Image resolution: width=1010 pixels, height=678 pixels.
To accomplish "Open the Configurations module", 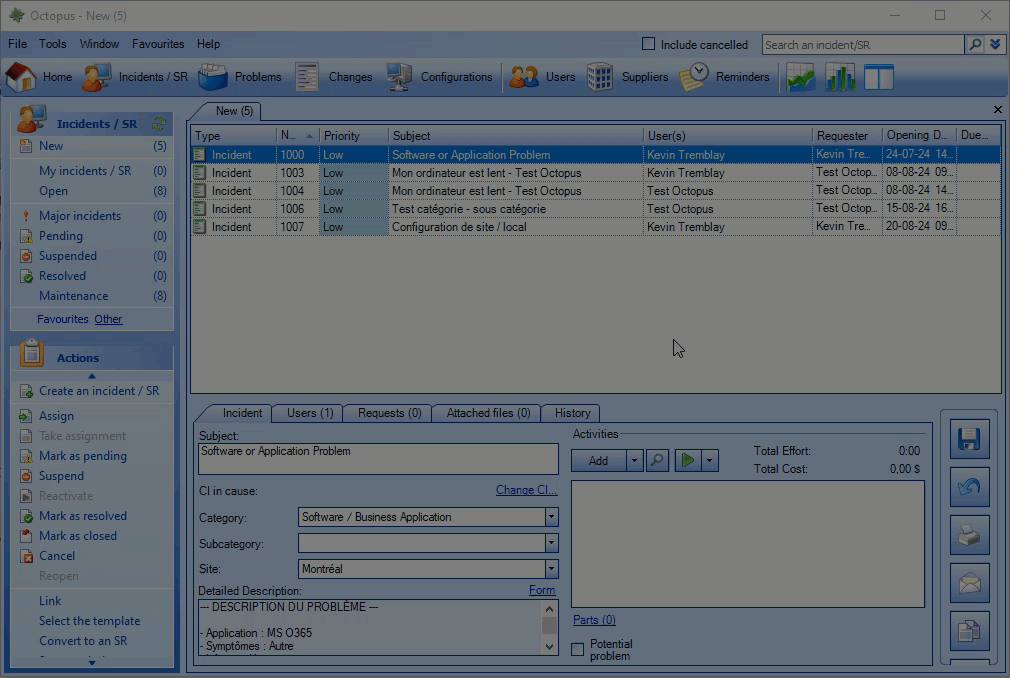I will click(x=399, y=77).
